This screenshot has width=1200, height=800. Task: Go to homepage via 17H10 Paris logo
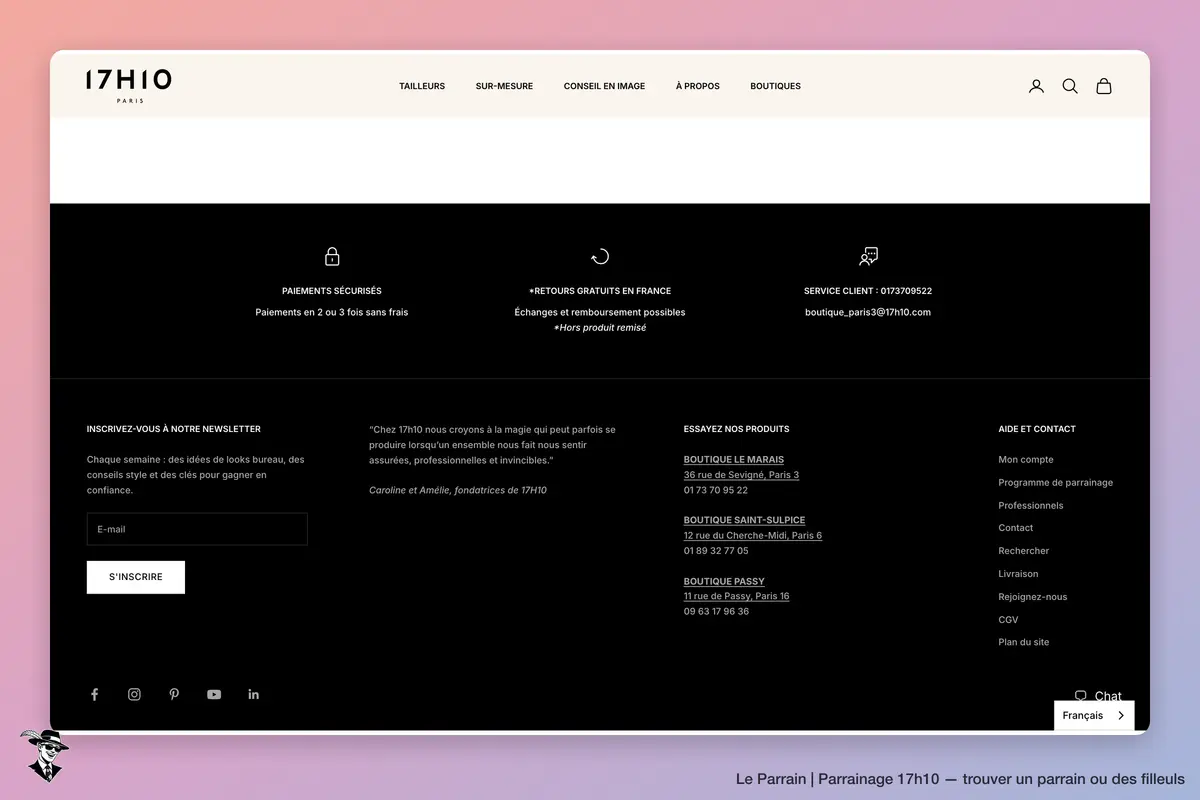129,86
